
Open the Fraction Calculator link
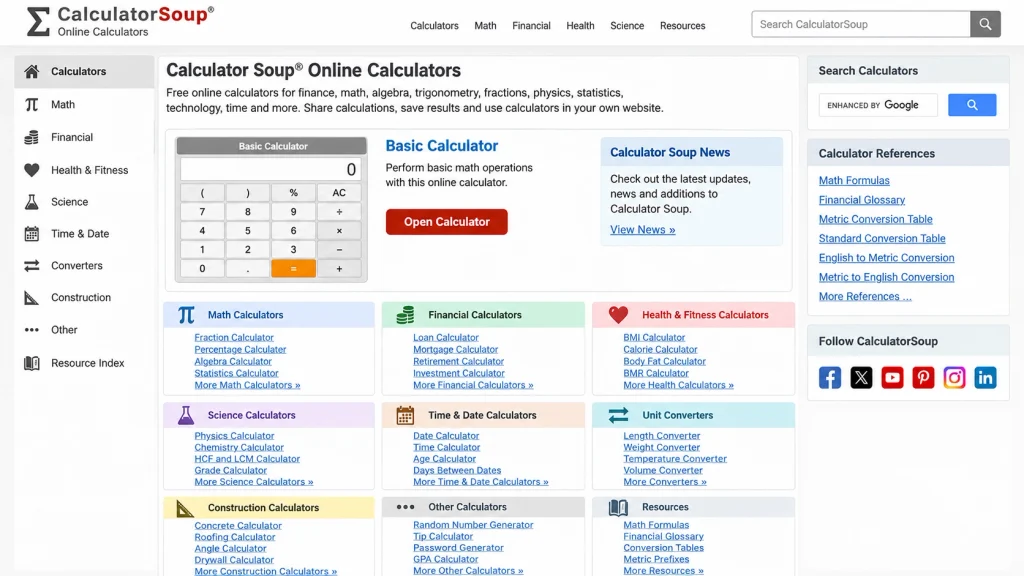point(234,338)
